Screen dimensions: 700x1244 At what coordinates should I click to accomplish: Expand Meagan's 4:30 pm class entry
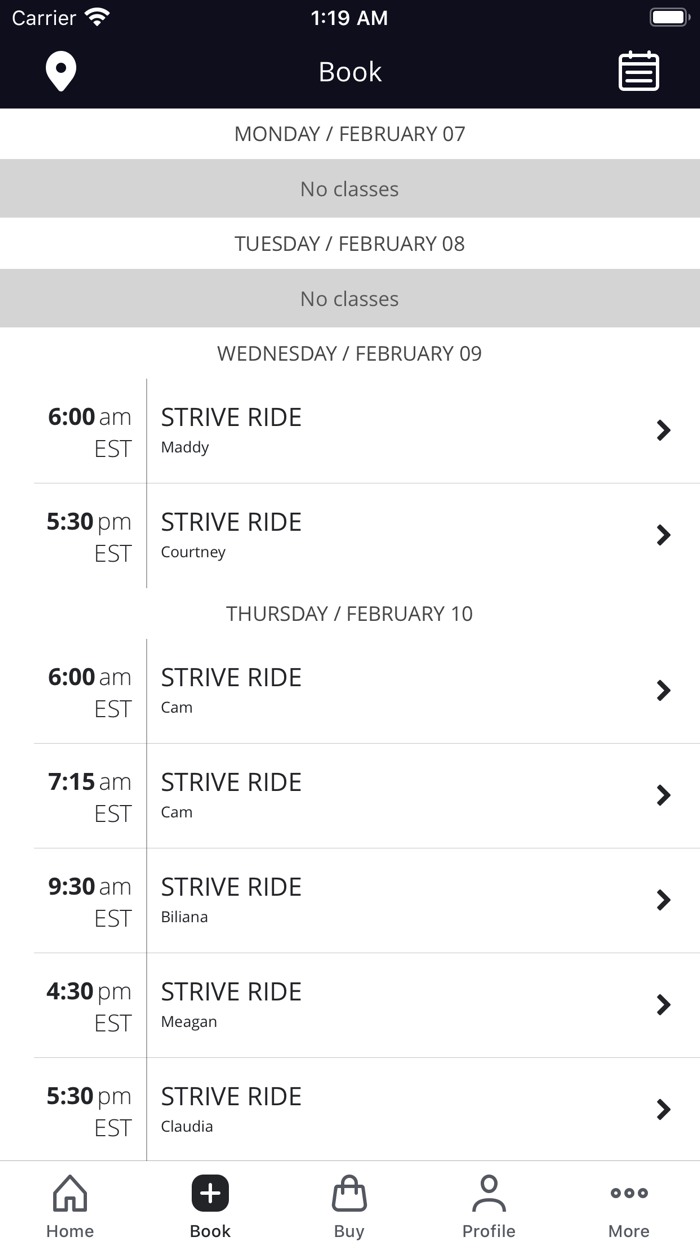click(x=663, y=1005)
